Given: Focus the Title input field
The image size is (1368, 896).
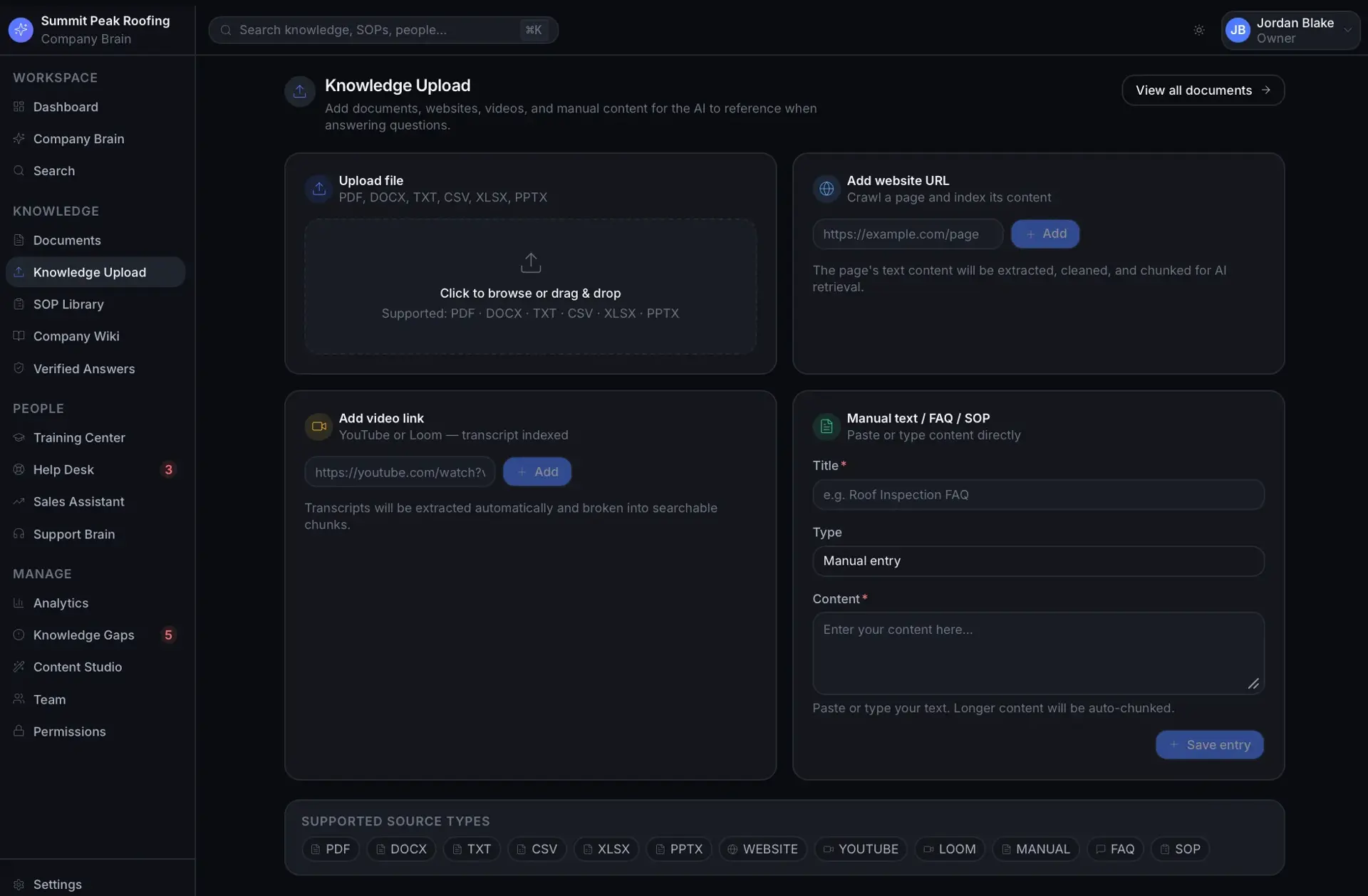Looking at the screenshot, I should pos(1038,494).
